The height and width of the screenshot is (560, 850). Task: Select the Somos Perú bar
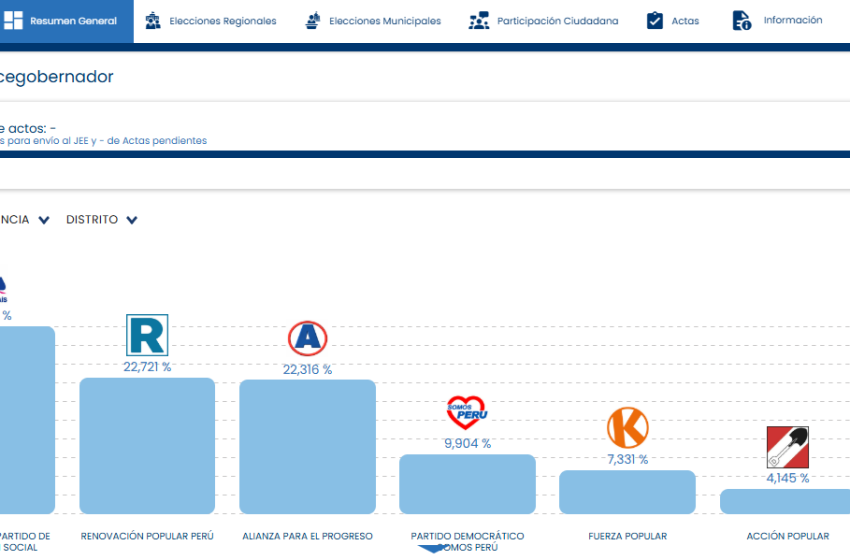467,484
